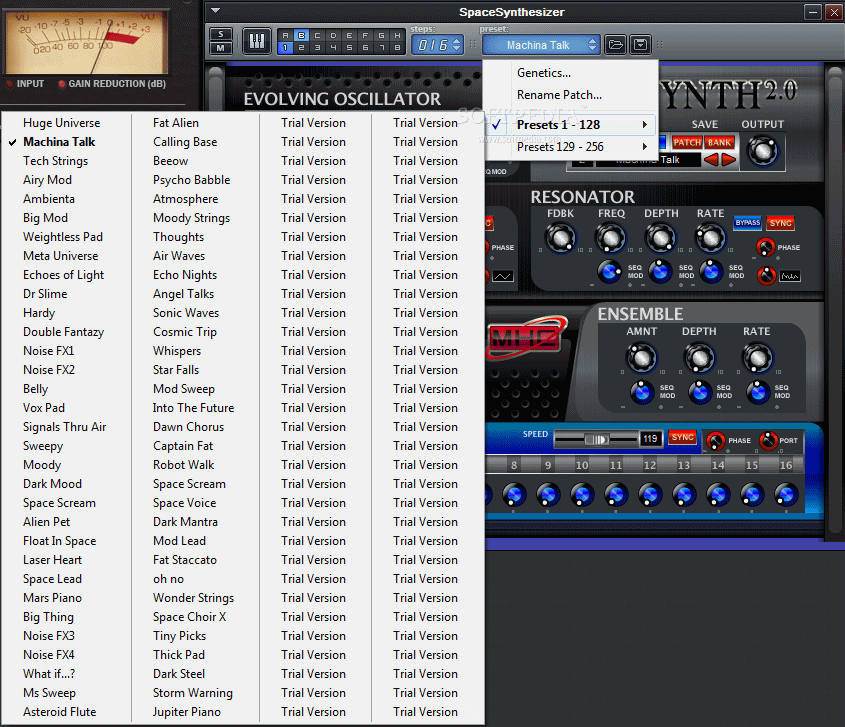Viewport: 845px width, 727px height.
Task: Click the Resonator waveform selector red knob
Action: pos(766,276)
